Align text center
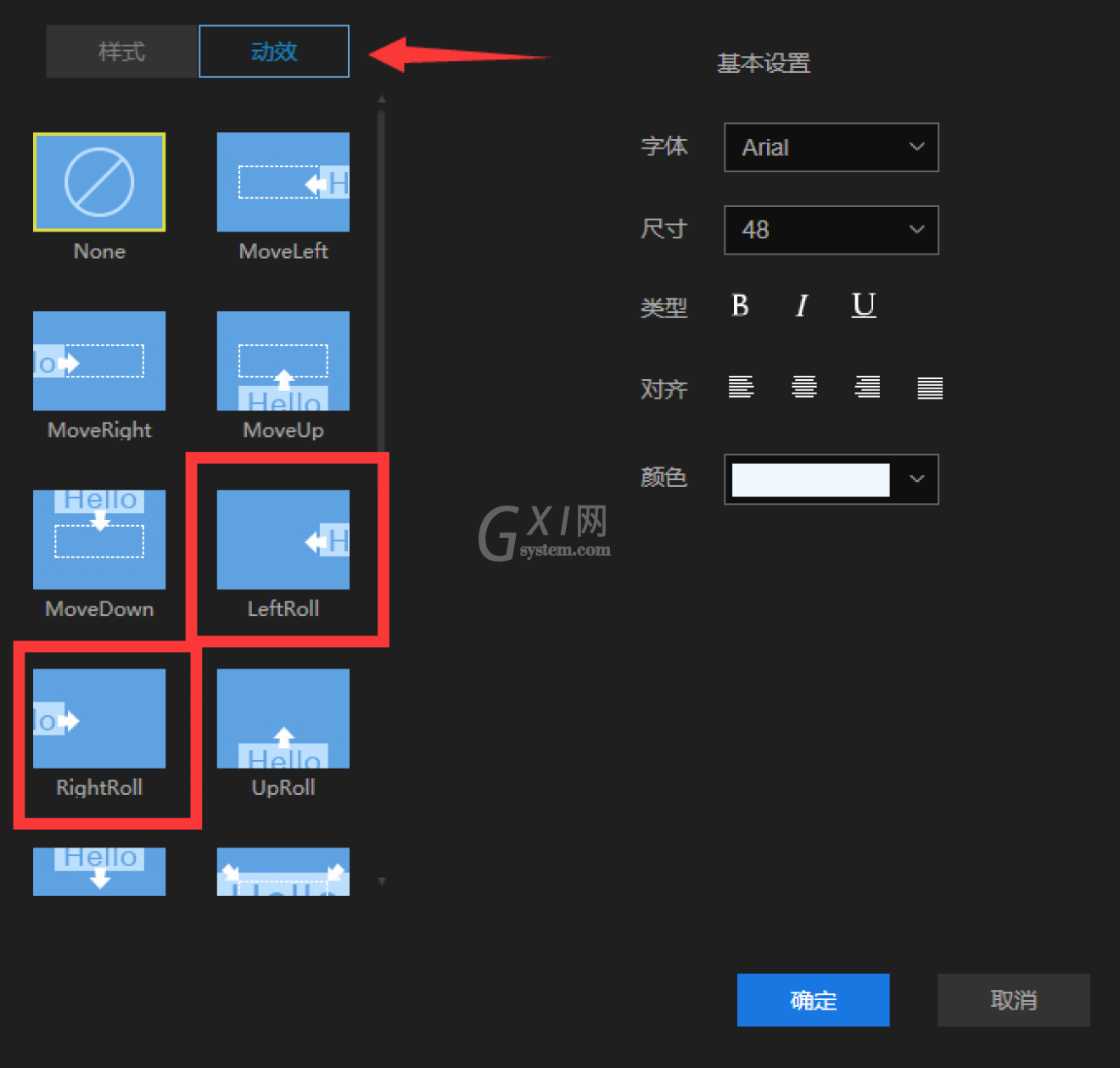The height and width of the screenshot is (1068, 1120). click(804, 388)
